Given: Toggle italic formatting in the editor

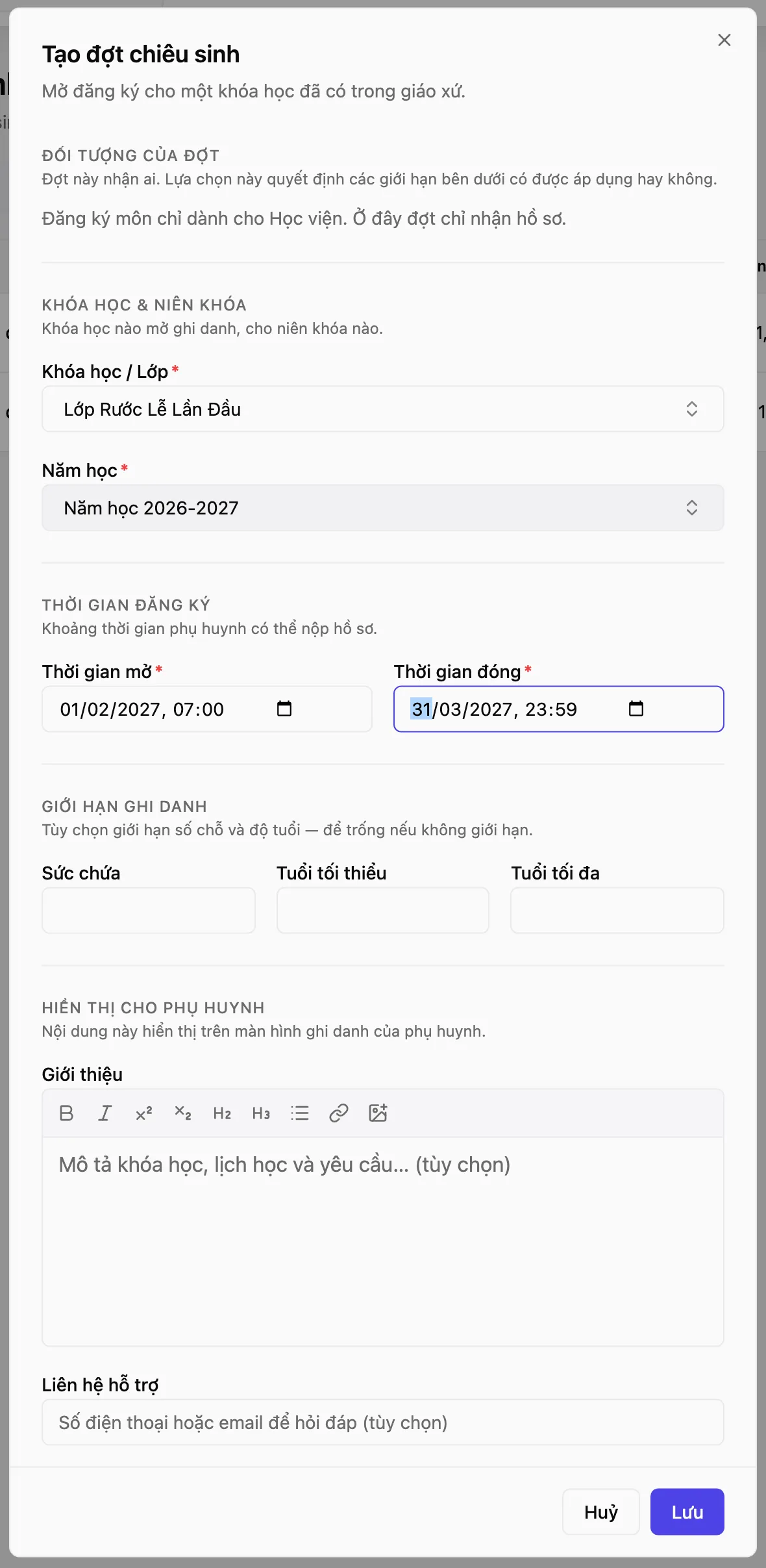Looking at the screenshot, I should tap(105, 1113).
